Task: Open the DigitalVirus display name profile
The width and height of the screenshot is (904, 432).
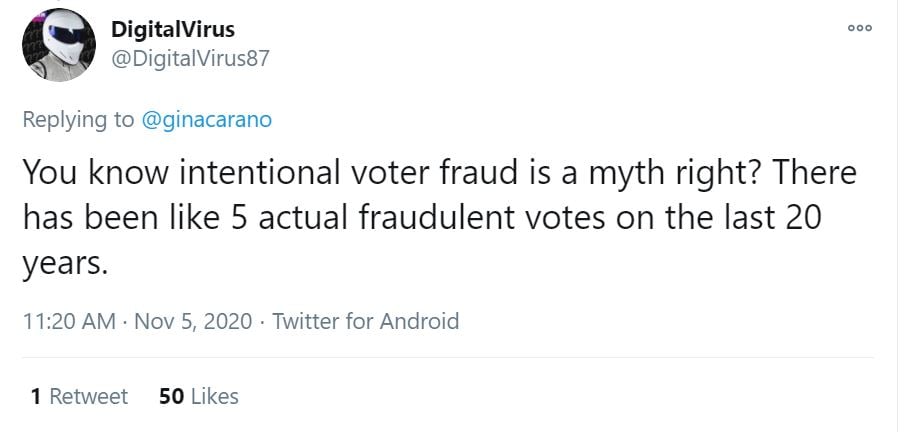Action: 172,30
